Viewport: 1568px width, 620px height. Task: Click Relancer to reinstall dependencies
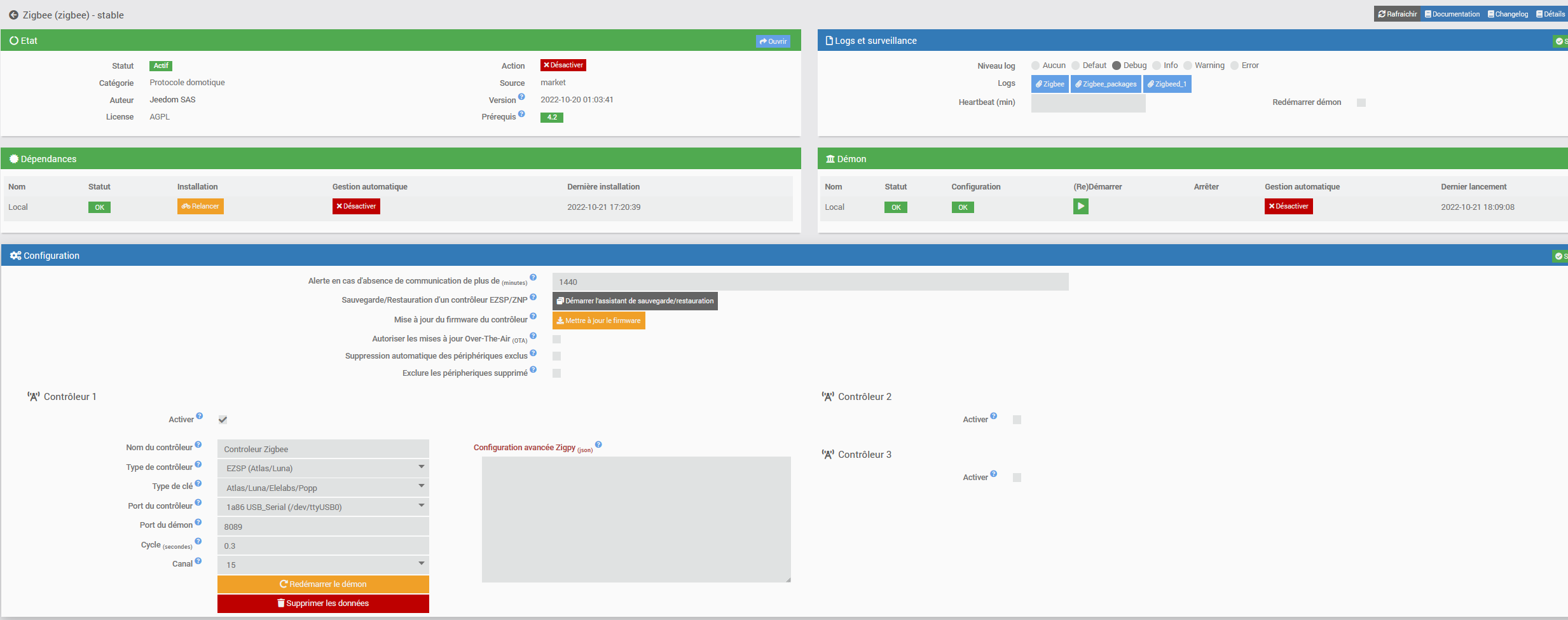(x=200, y=206)
